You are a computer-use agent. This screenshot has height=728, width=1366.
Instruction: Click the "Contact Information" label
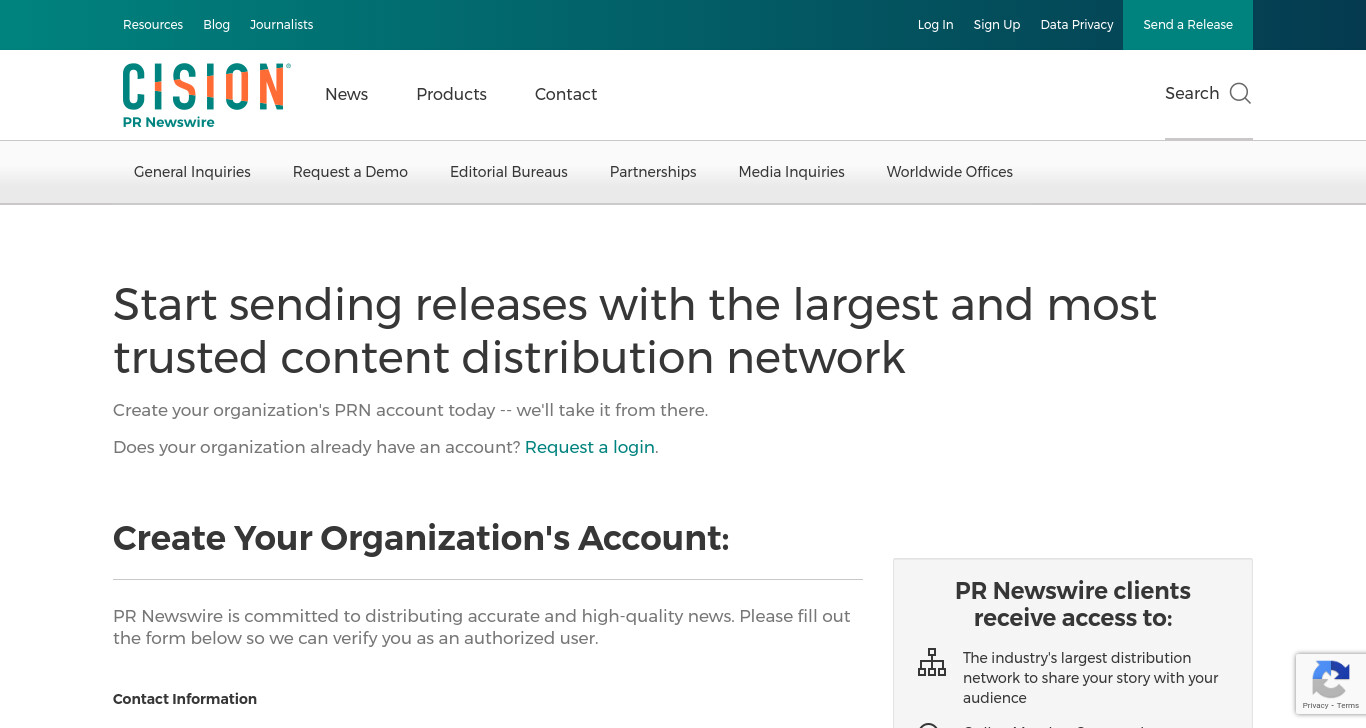pos(185,699)
